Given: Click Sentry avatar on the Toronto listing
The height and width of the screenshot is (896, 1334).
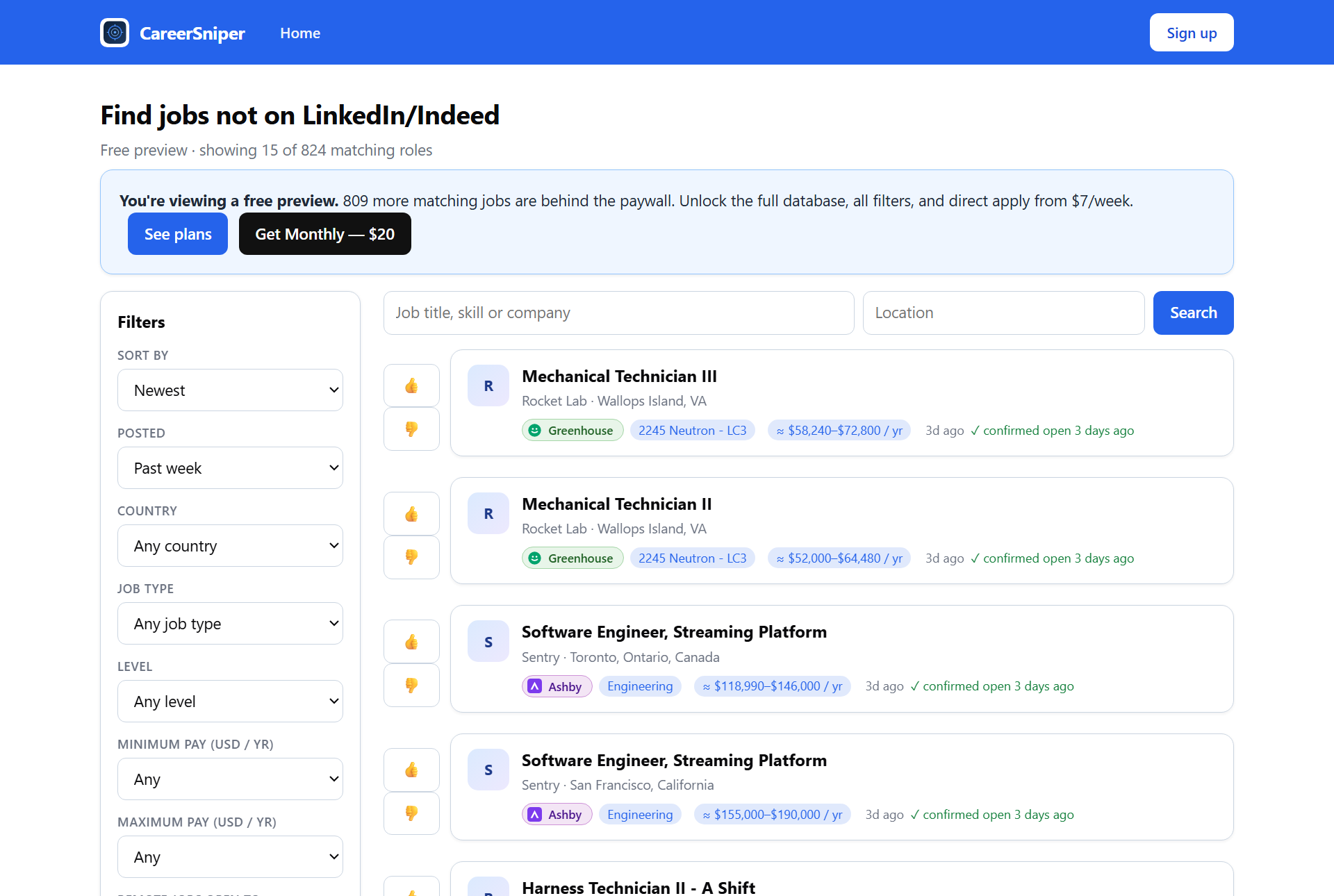Looking at the screenshot, I should click(488, 642).
